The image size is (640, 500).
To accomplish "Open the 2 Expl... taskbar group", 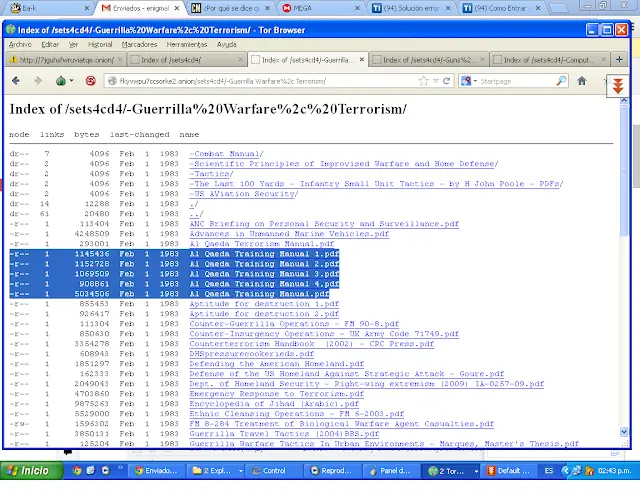I will pyautogui.click(x=217, y=471).
